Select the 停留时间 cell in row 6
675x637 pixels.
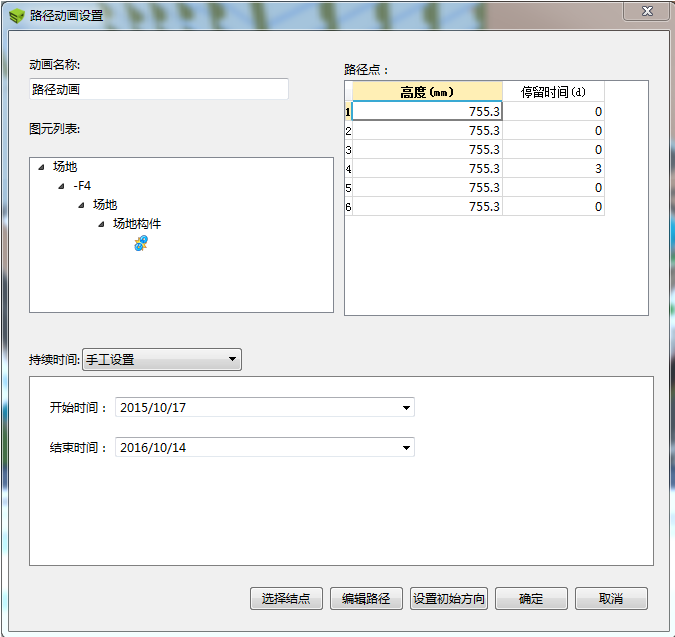tap(553, 206)
